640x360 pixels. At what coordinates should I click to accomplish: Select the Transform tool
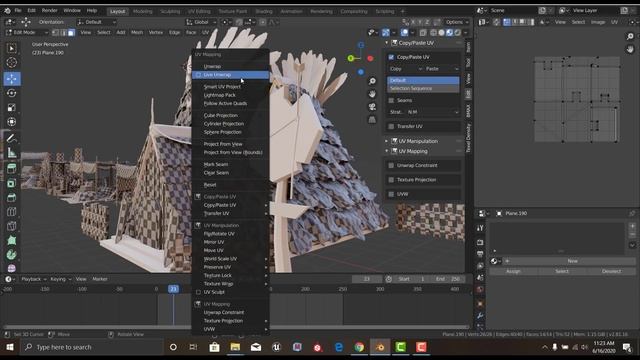click(x=11, y=122)
